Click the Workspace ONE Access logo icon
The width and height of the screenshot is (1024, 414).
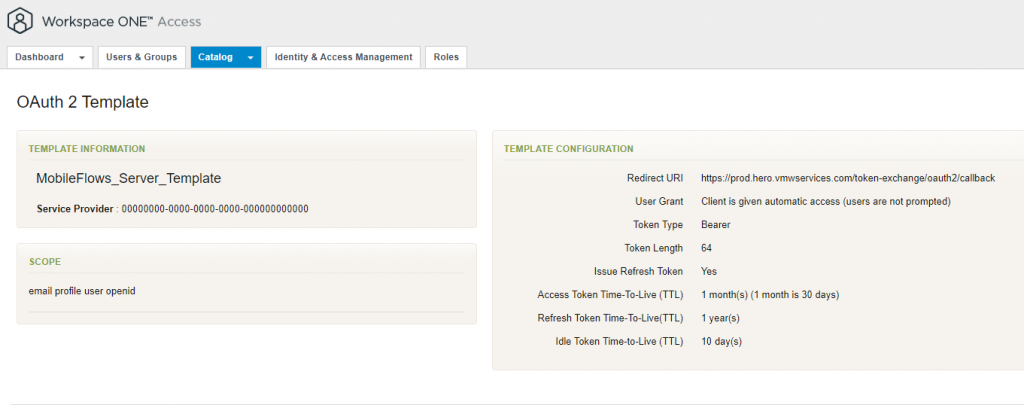(21, 21)
